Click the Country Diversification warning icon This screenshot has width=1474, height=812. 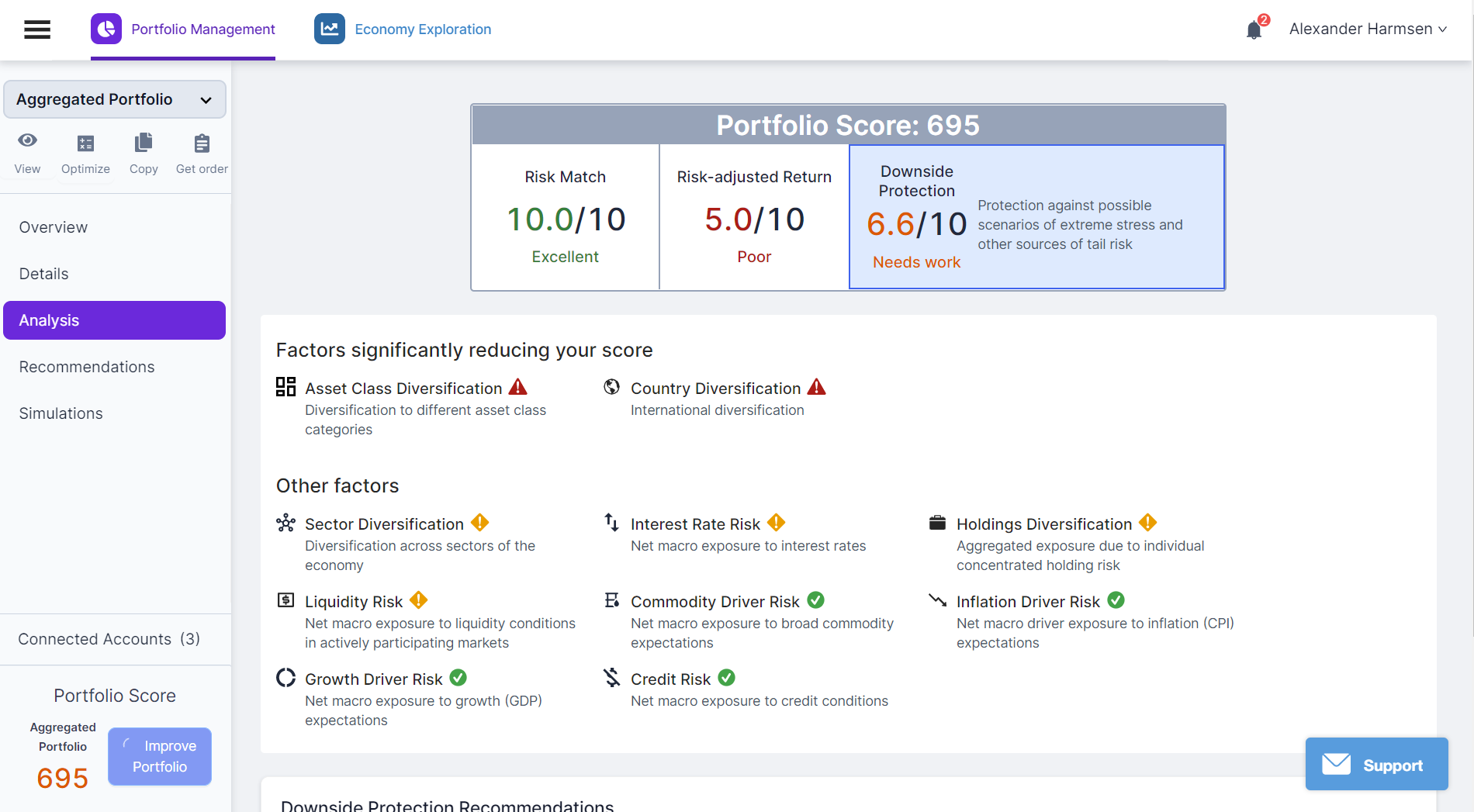coord(816,387)
